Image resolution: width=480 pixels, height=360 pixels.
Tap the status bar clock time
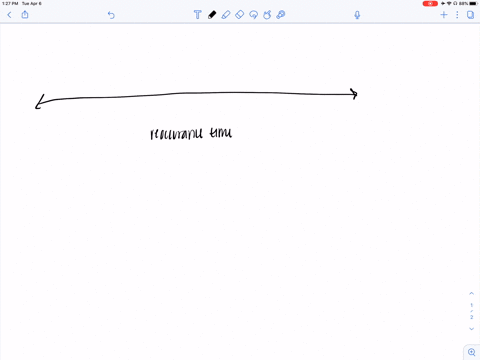click(x=10, y=4)
